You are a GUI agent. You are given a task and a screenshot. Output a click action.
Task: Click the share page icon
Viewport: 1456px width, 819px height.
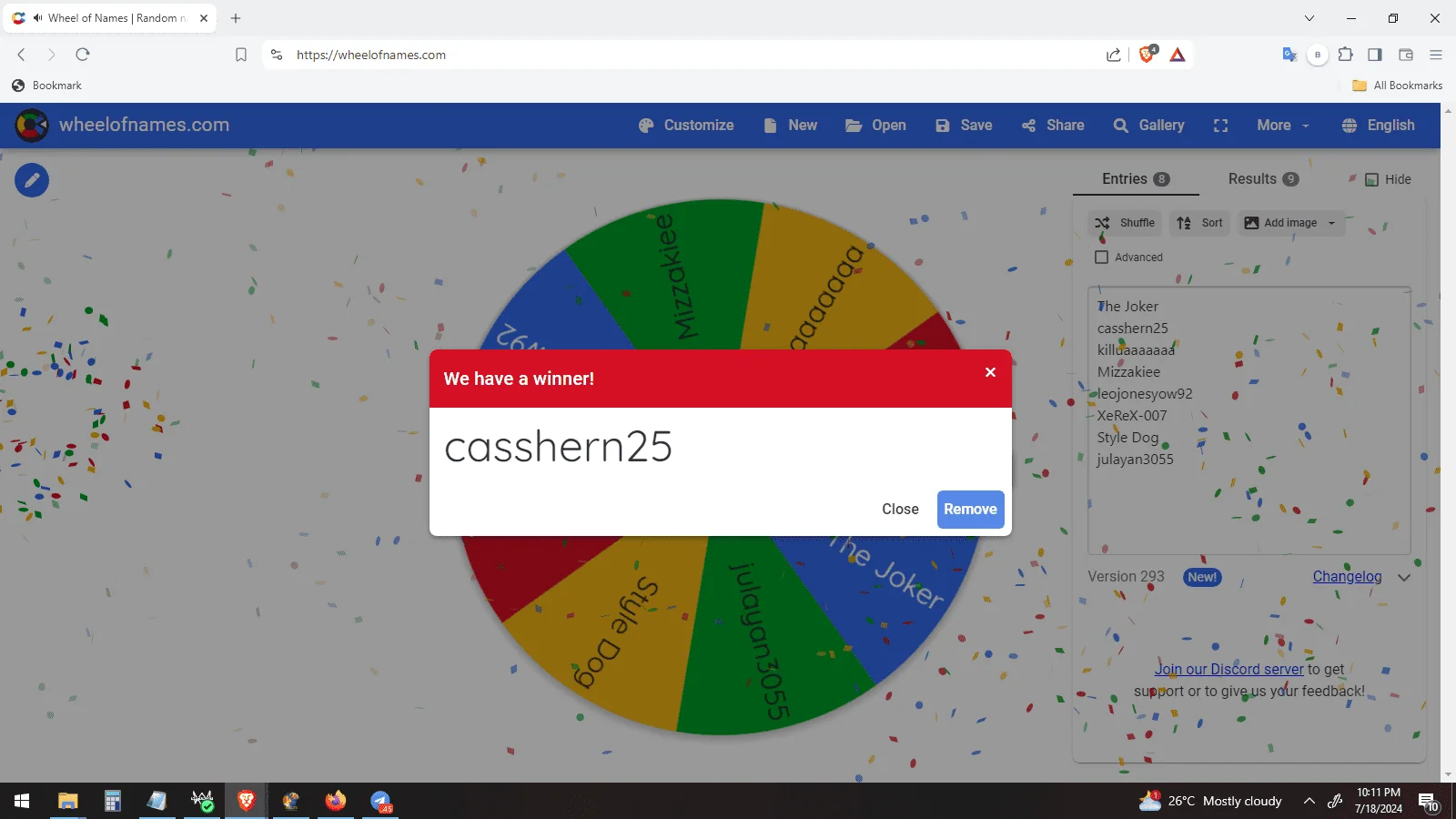pyautogui.click(x=1114, y=55)
